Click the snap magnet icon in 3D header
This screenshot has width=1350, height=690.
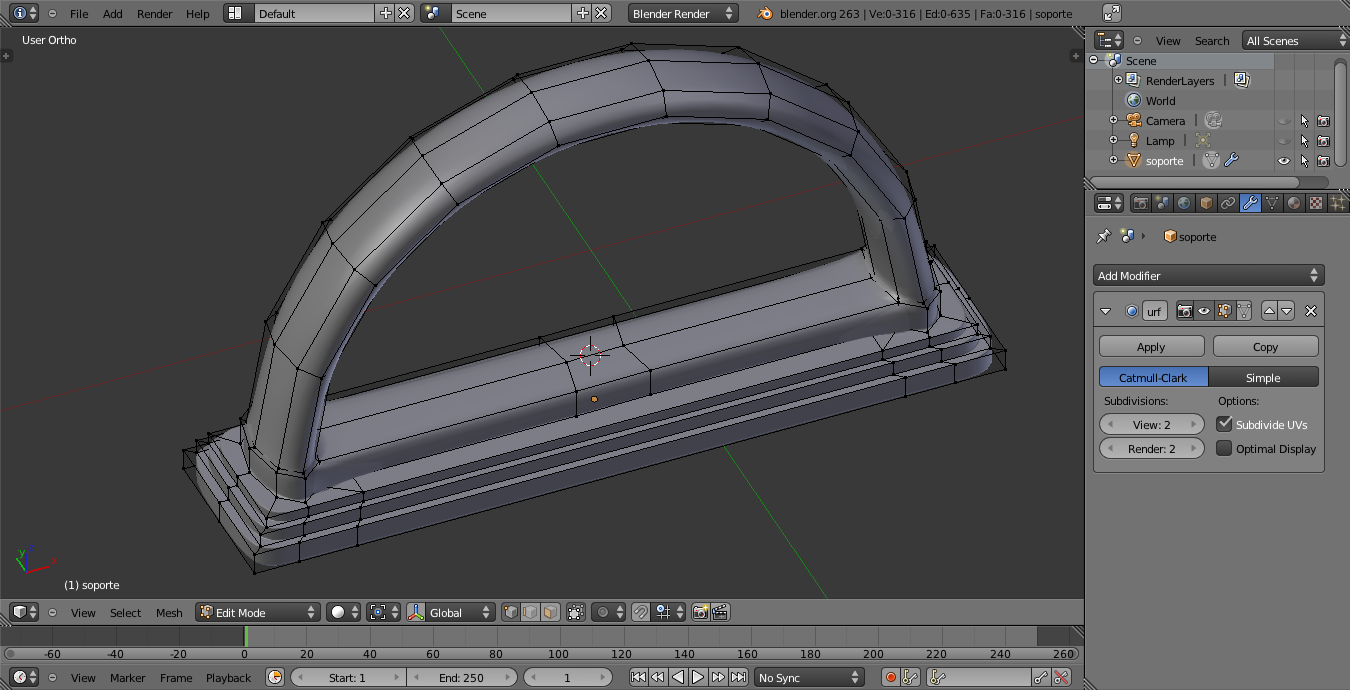coord(641,612)
